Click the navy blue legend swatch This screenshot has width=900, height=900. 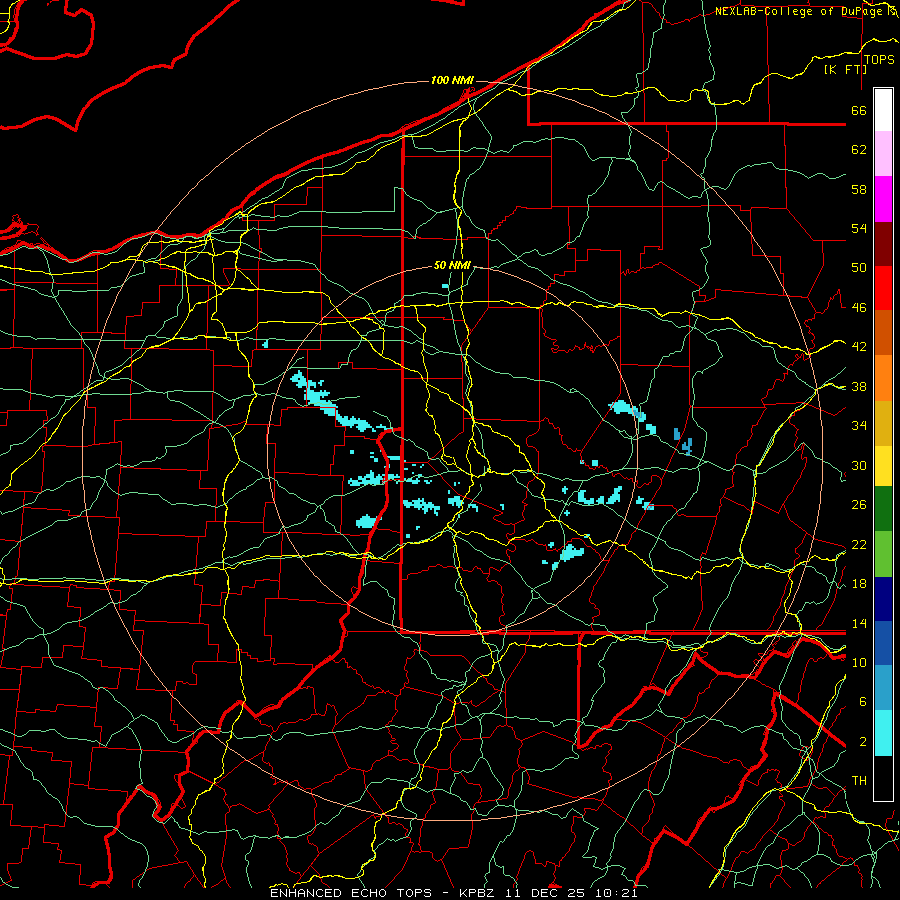coord(883,599)
